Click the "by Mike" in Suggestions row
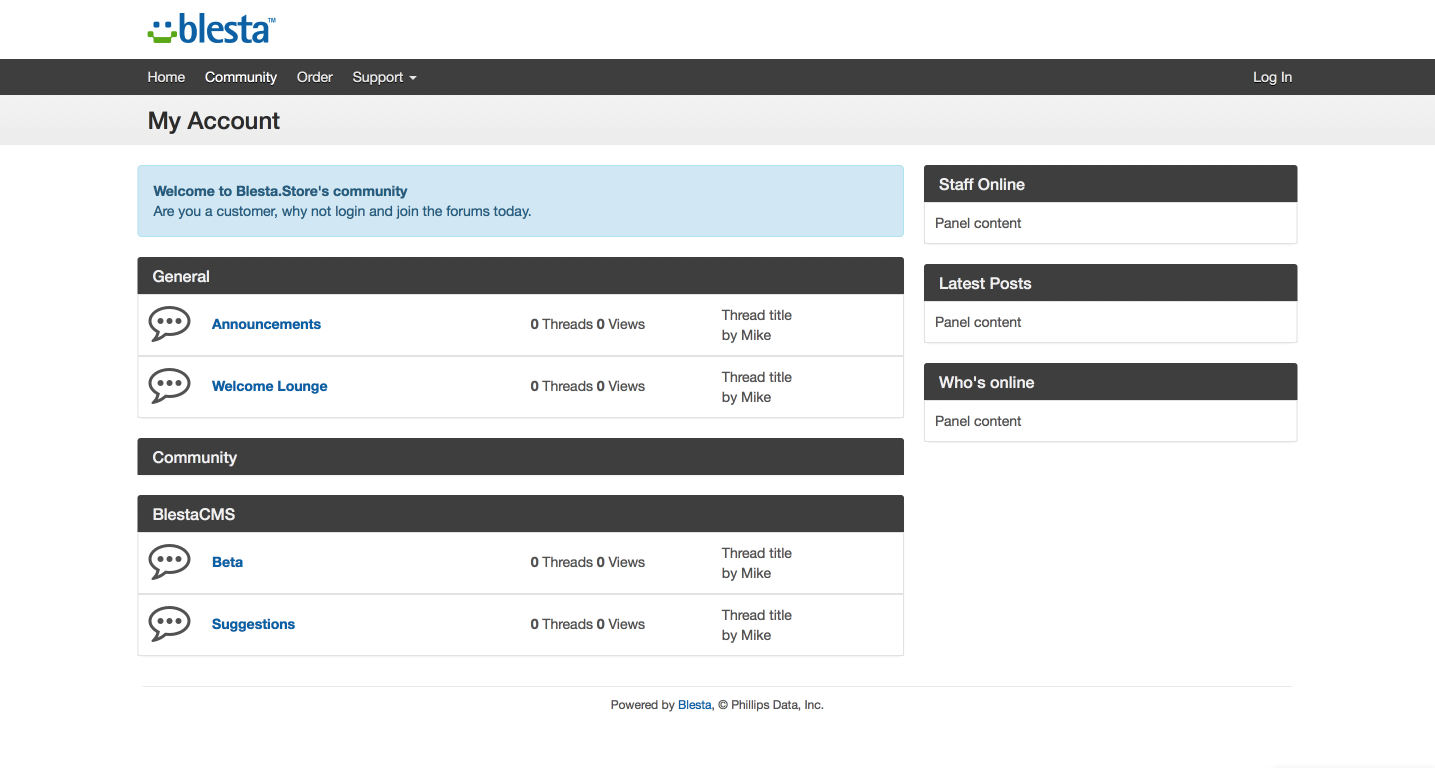This screenshot has height=768, width=1435. [746, 635]
